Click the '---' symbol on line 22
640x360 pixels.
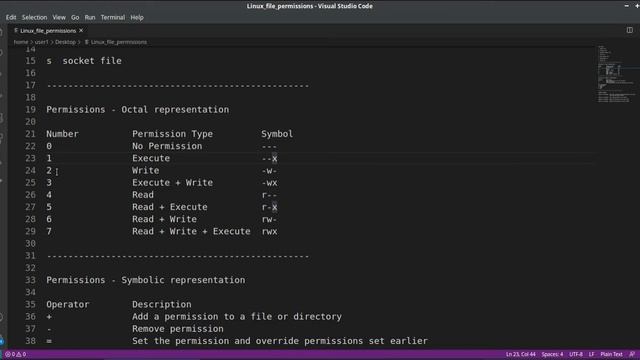click(269, 146)
